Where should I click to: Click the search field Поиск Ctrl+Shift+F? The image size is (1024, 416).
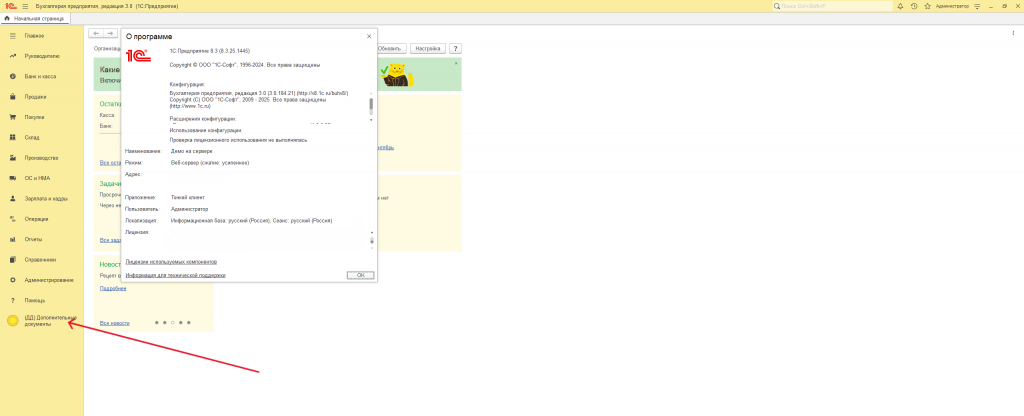point(833,6)
